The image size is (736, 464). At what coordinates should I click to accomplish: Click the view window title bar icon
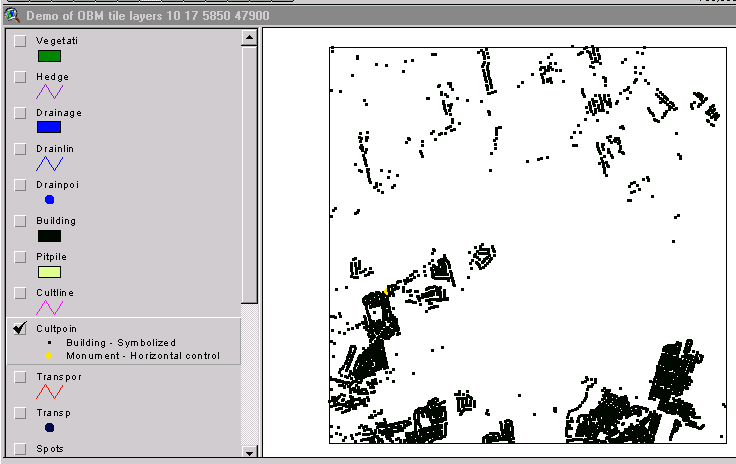(x=12, y=15)
